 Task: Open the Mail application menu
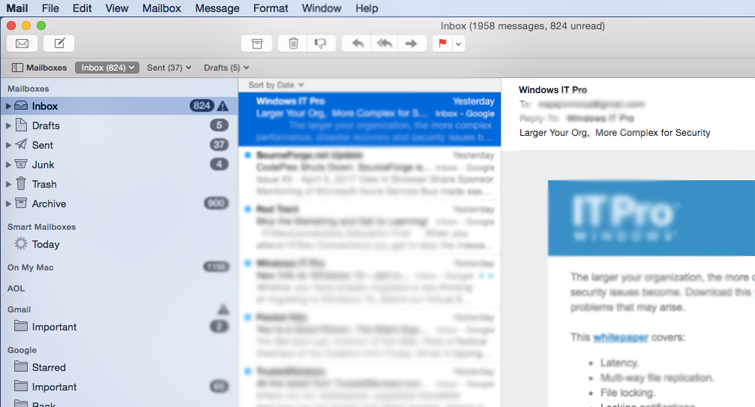point(17,8)
